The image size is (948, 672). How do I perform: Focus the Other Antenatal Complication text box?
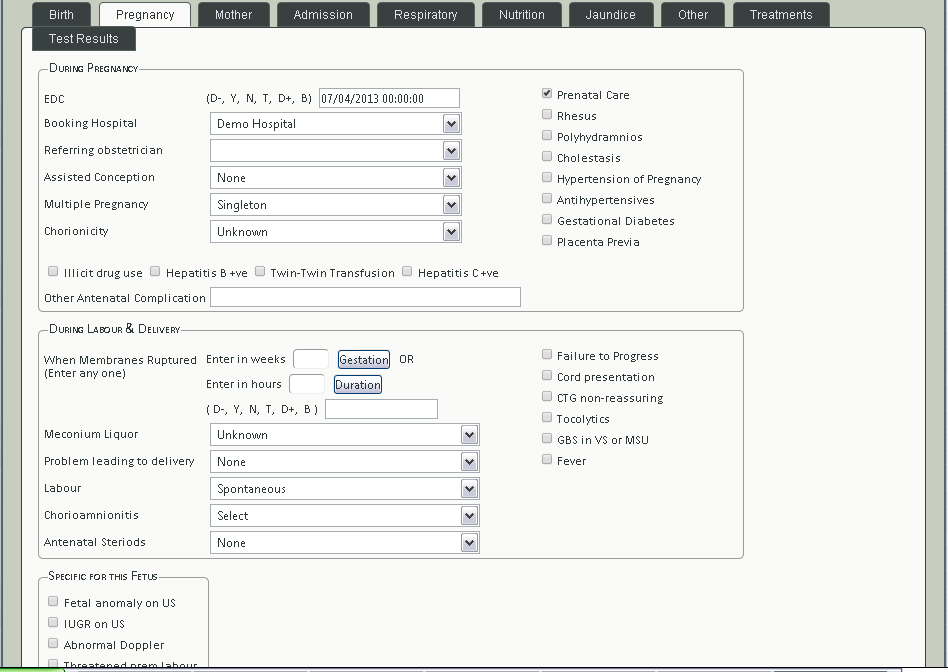[365, 298]
